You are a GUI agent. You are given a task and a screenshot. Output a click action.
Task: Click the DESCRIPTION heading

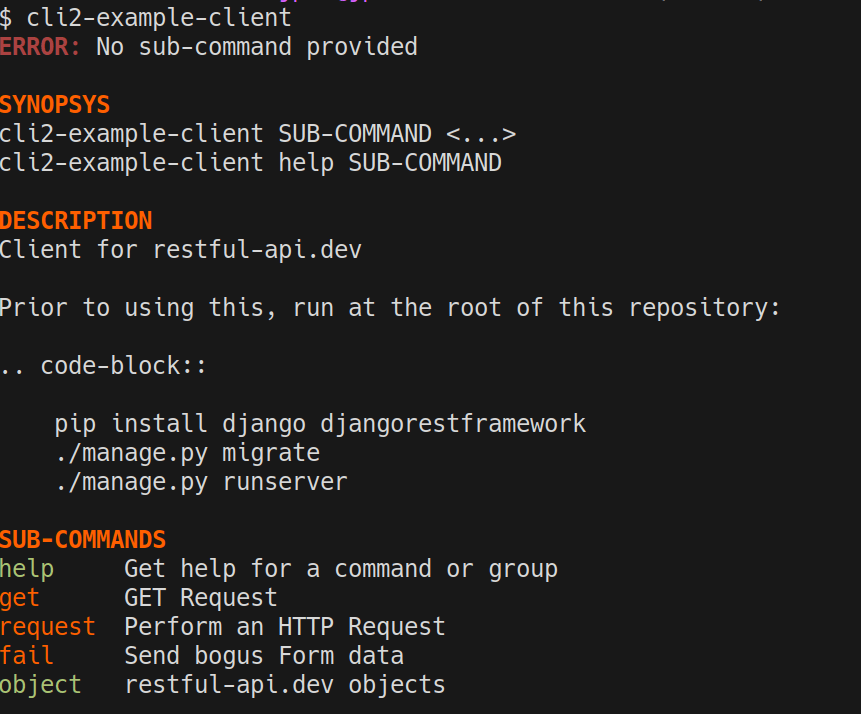tap(76, 221)
